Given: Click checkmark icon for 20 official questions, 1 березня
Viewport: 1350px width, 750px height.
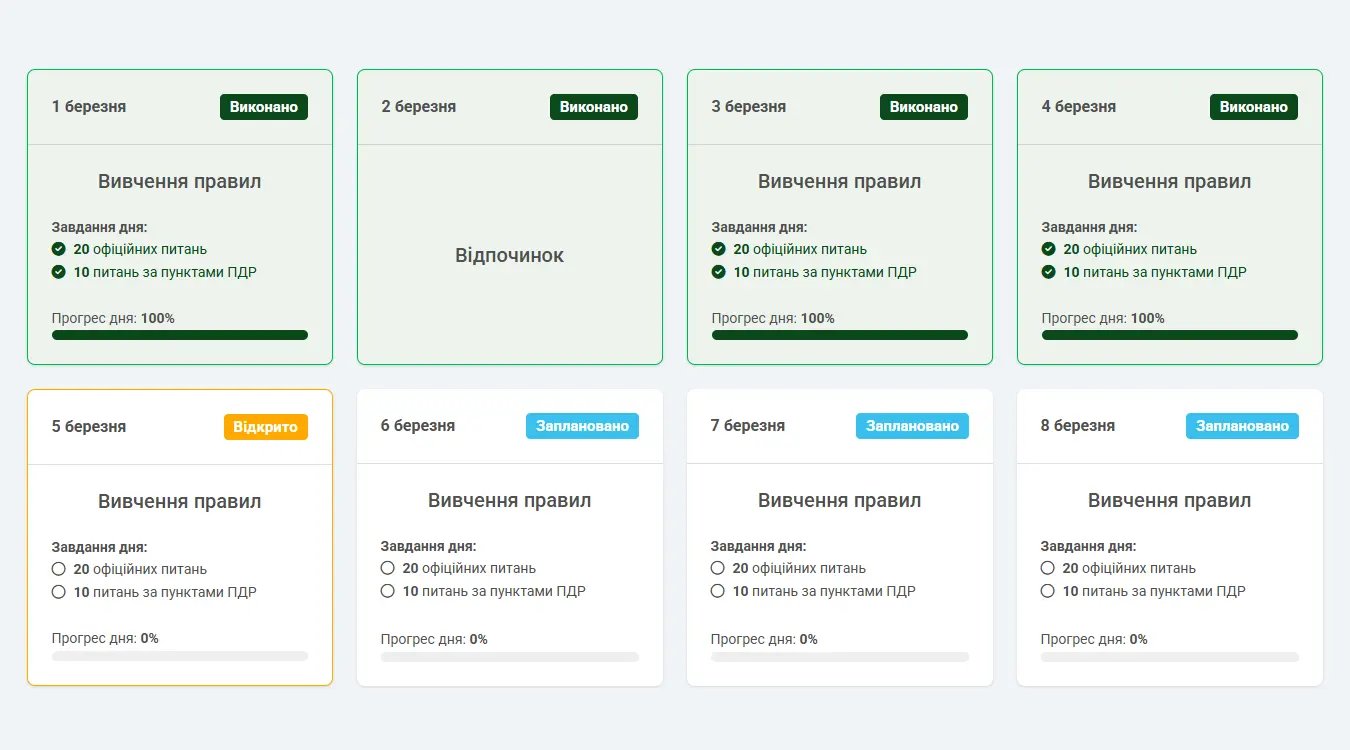Looking at the screenshot, I should click(59, 249).
